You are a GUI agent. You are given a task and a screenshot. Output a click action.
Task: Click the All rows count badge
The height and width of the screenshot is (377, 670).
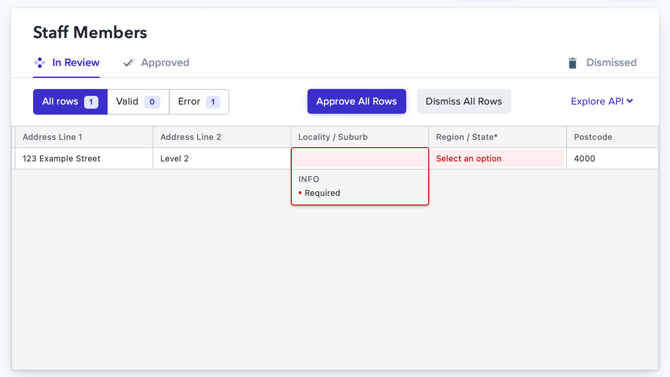coord(91,102)
